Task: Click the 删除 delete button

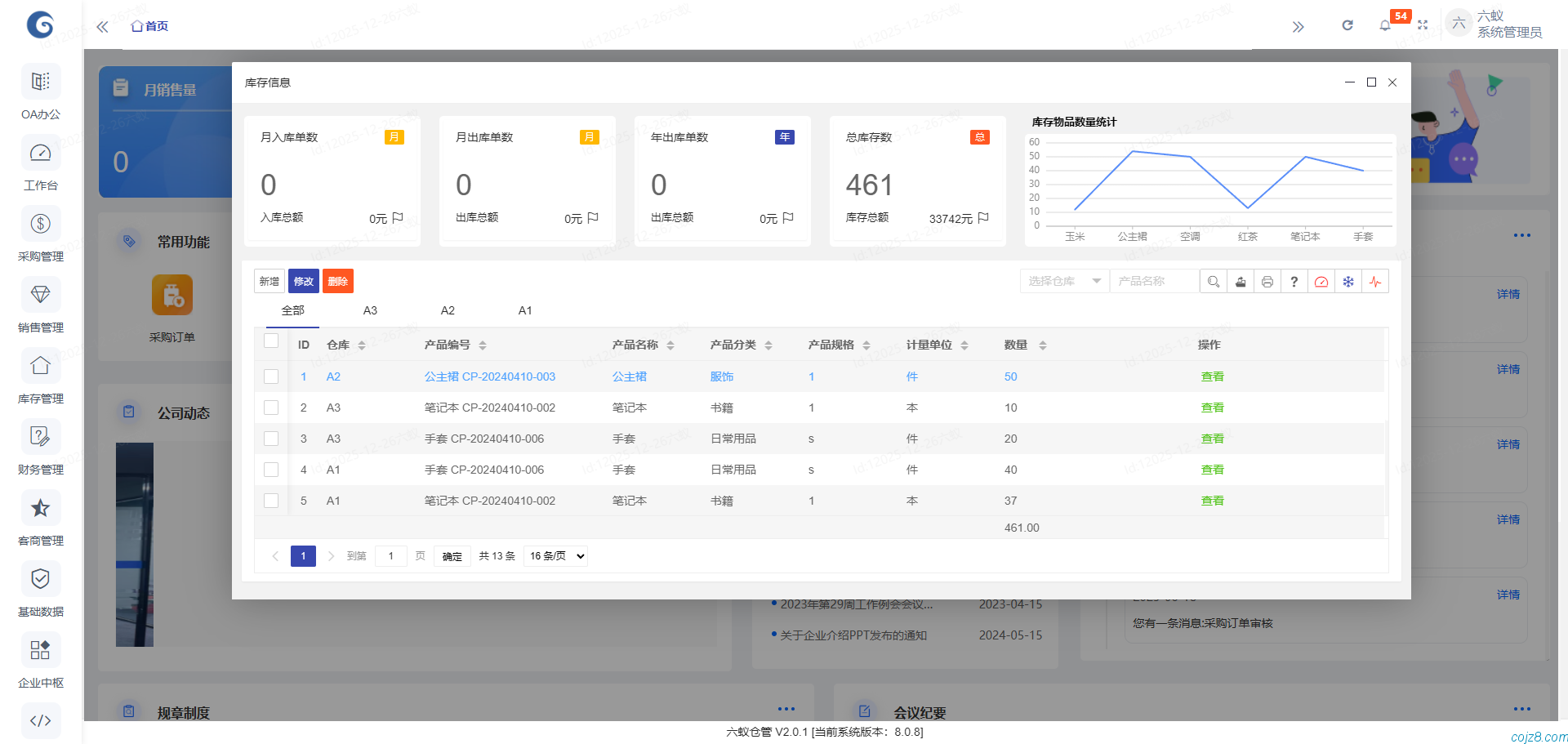Action: pyautogui.click(x=338, y=281)
